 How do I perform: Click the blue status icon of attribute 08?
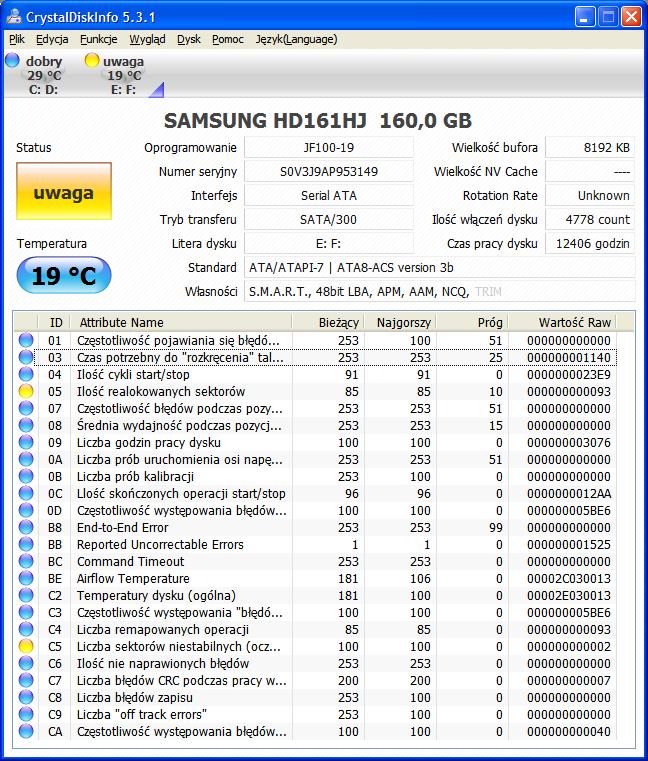26,425
